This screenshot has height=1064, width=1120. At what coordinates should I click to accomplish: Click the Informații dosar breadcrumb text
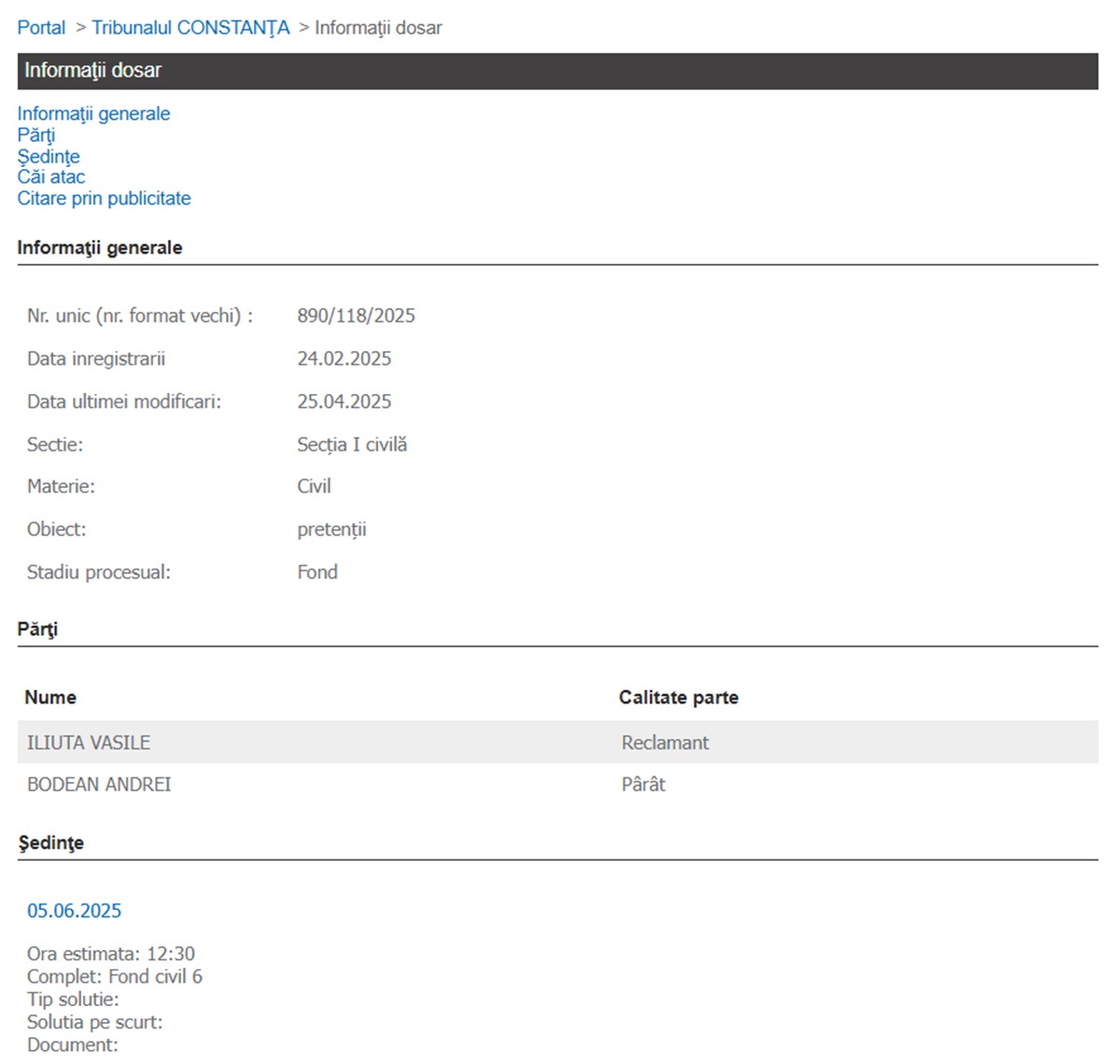coord(378,28)
